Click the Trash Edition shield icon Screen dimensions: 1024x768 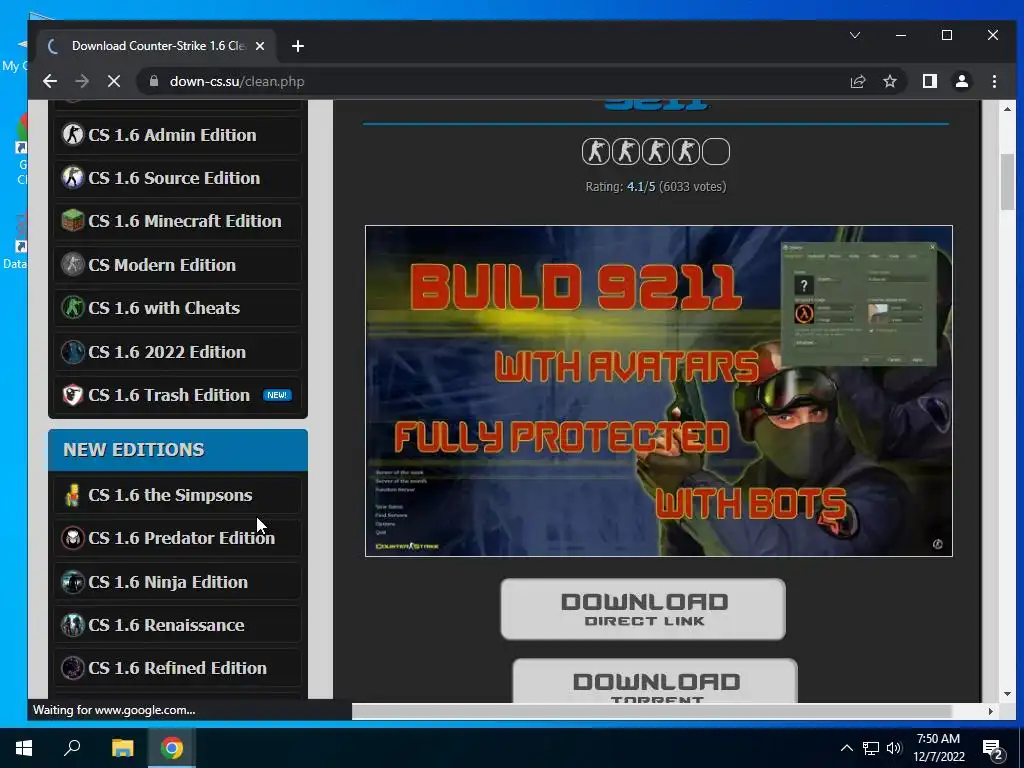[72, 394]
